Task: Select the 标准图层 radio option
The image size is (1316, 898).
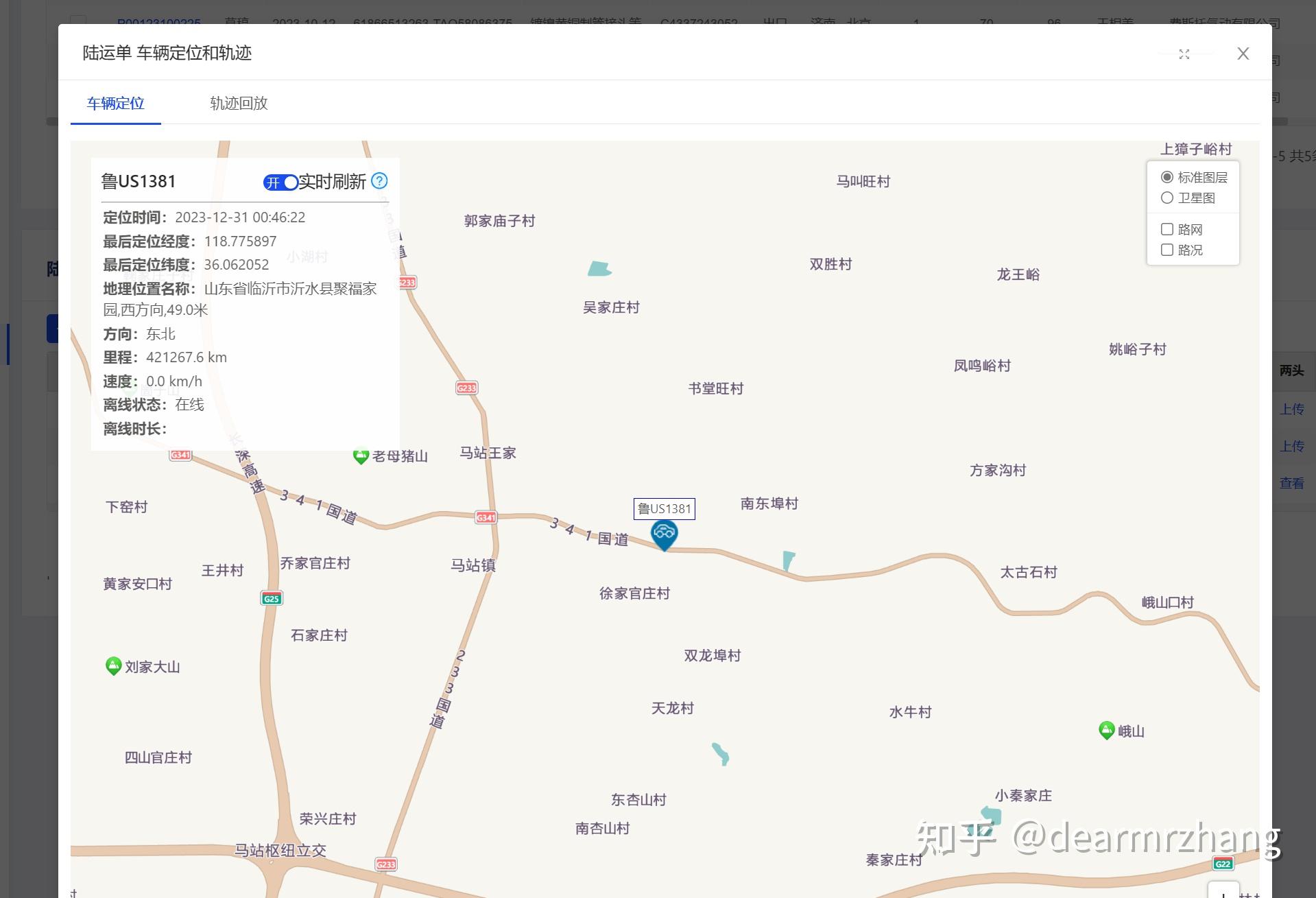Action: point(1167,177)
